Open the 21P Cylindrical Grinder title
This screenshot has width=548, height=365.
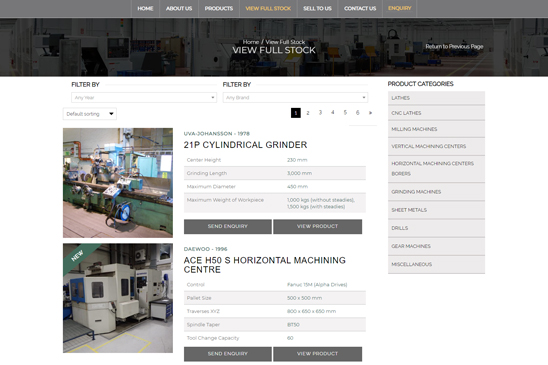245,145
